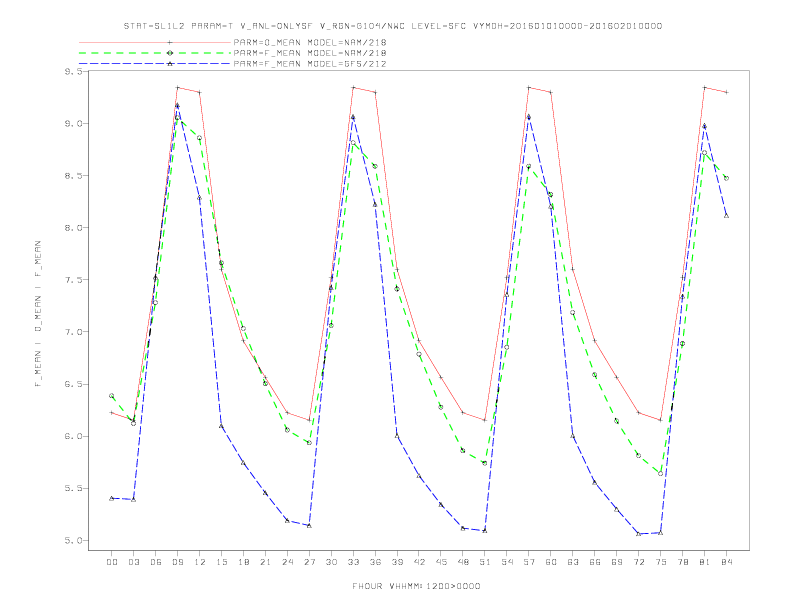This screenshot has width=792, height=612.
Task: Select legend entry PARM=F_MEAN MODEL=NAM/218
Action: (x=310, y=53)
